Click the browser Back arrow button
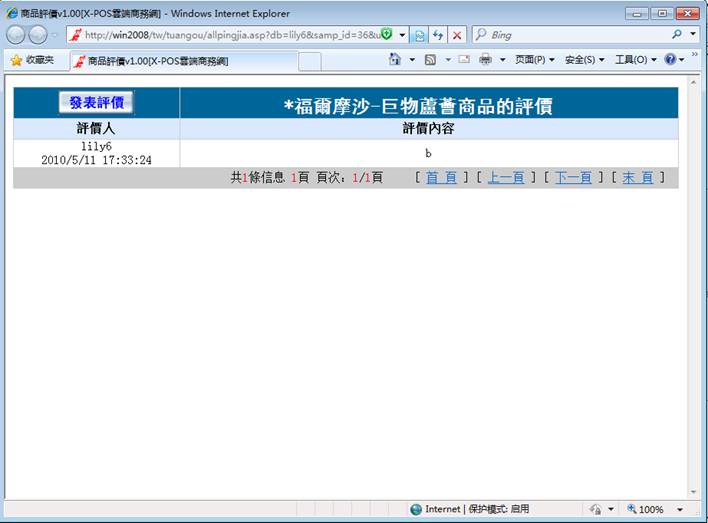 [18, 35]
